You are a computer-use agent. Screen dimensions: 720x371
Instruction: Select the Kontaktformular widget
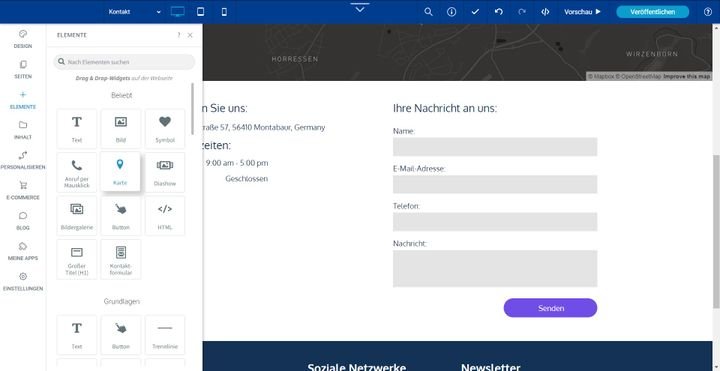[x=121, y=259]
